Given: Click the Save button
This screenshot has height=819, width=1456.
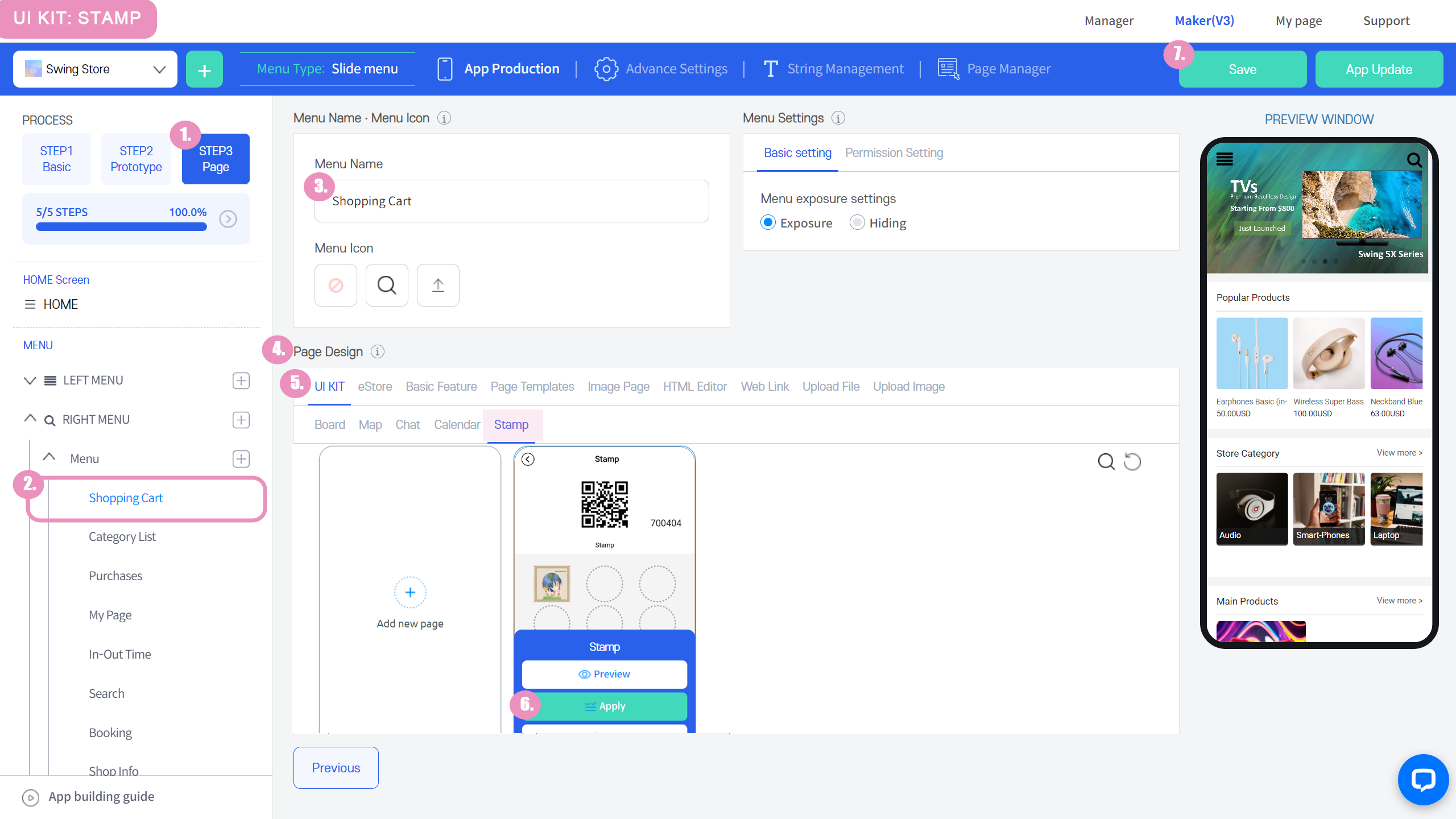Looking at the screenshot, I should [1242, 69].
